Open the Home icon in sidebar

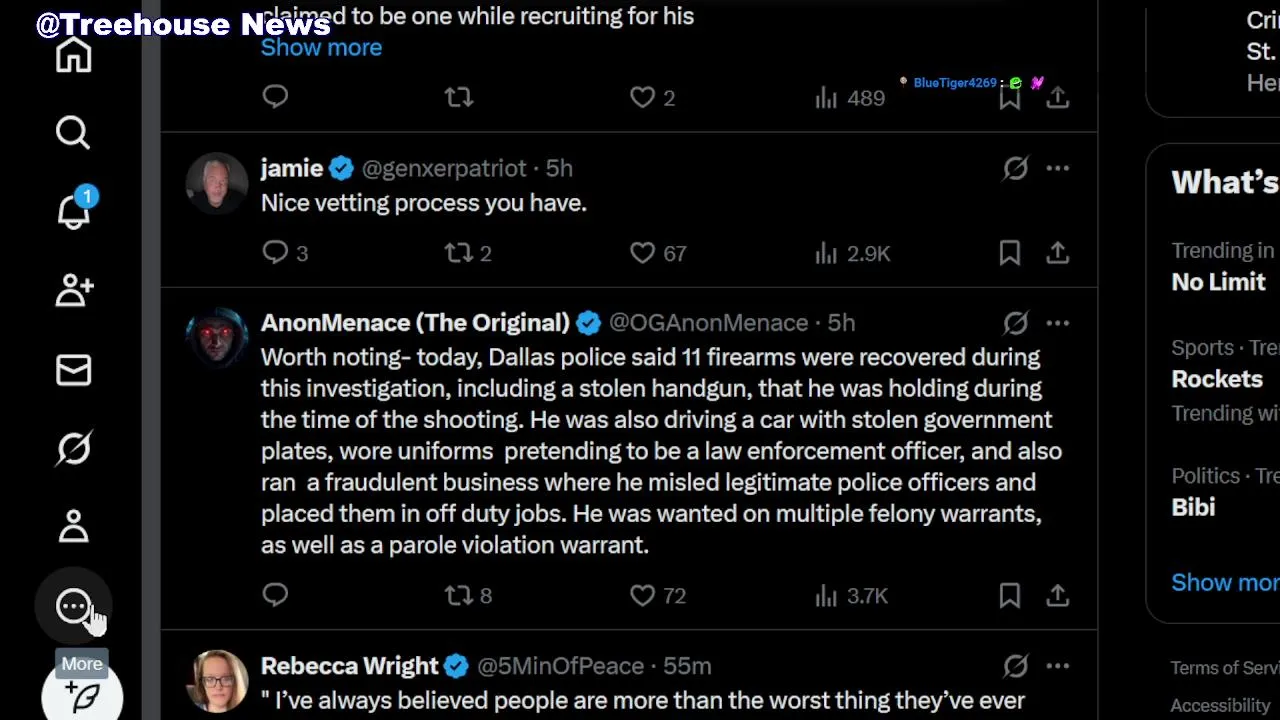[x=73, y=55]
